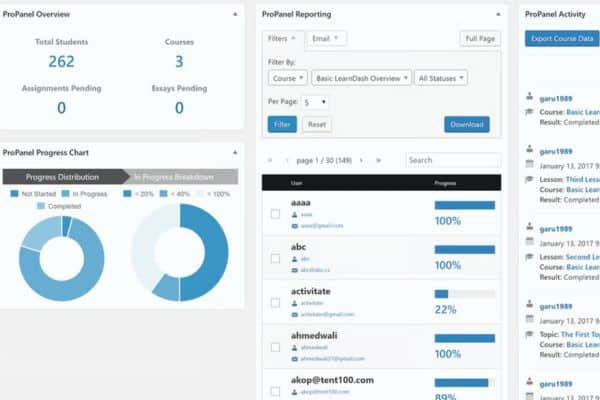The image size is (600, 400).
Task: Toggle the < 40% legend swatch
Action: [164, 194]
